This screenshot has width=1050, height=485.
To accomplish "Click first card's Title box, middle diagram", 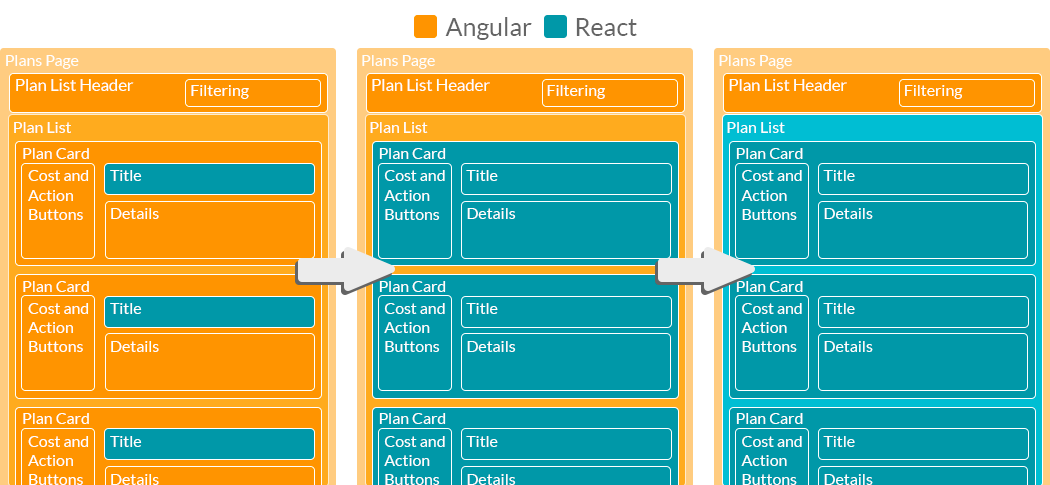I will (x=567, y=179).
